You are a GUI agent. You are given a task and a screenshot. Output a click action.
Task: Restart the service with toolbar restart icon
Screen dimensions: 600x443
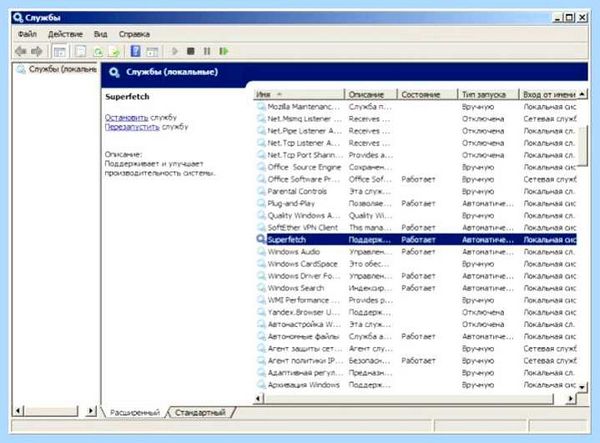[224, 51]
